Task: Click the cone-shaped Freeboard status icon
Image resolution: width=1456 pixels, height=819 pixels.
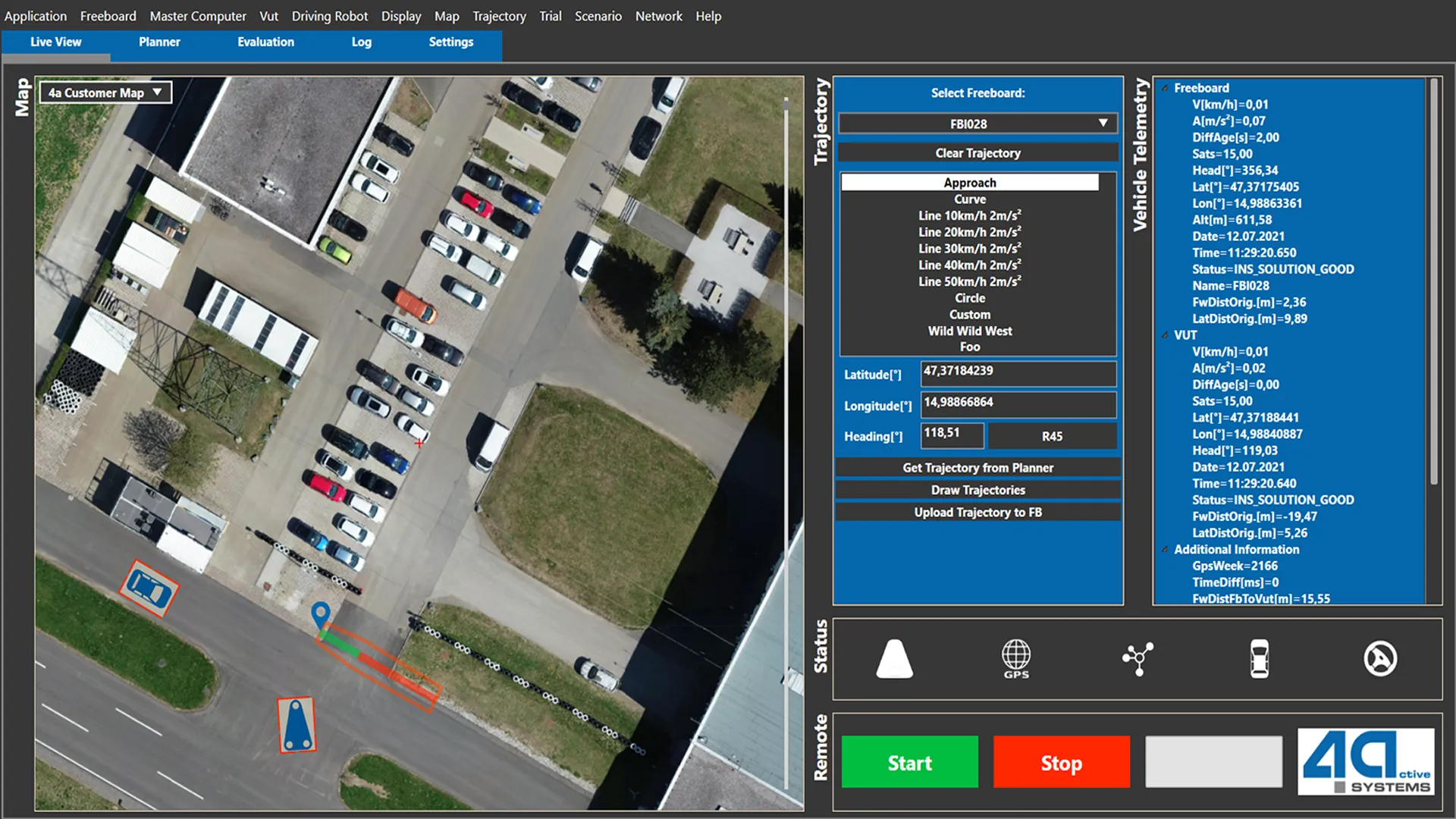Action: pyautogui.click(x=894, y=658)
